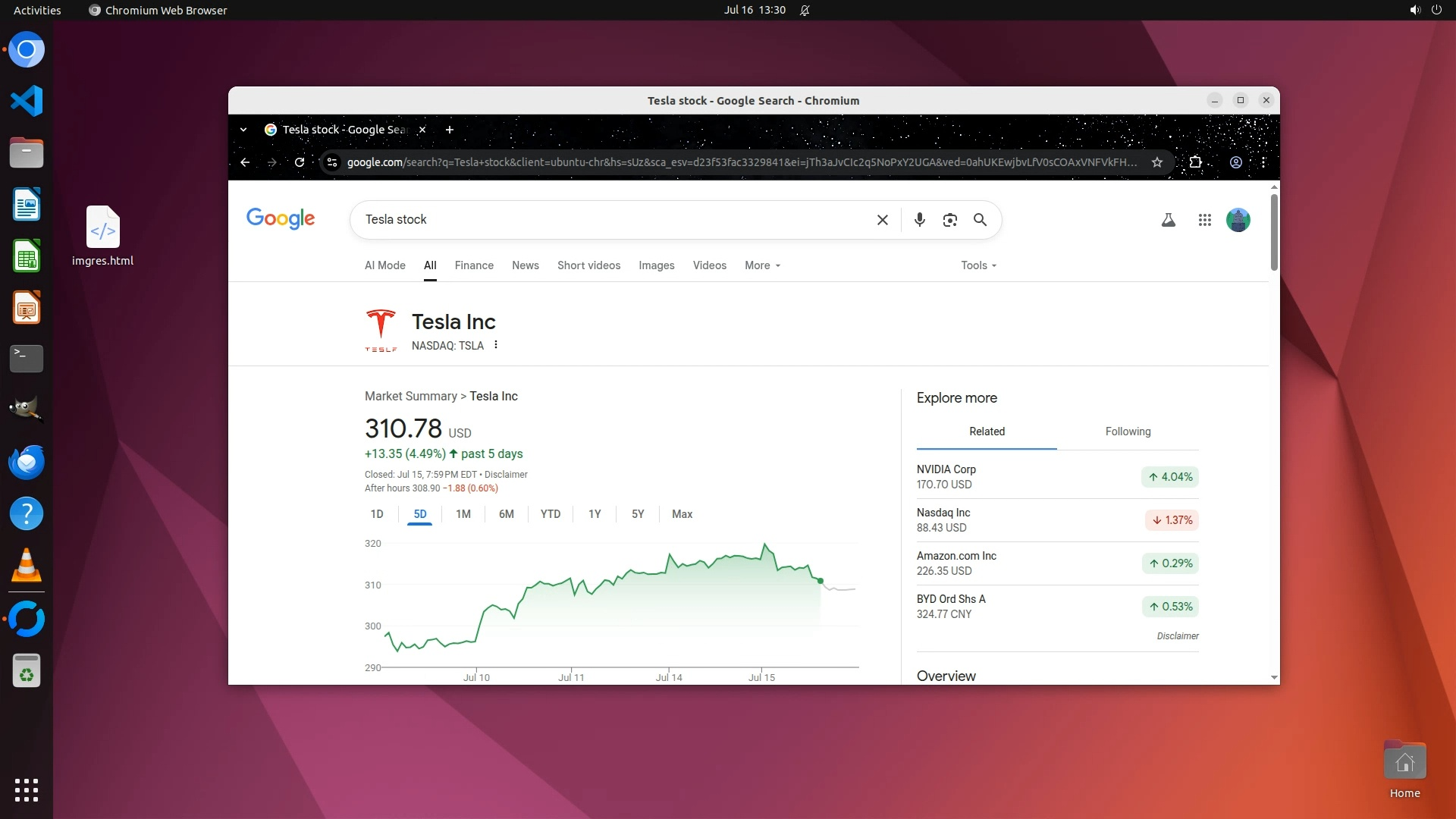Select the Max chart range
The height and width of the screenshot is (819, 1456).
[x=682, y=514]
